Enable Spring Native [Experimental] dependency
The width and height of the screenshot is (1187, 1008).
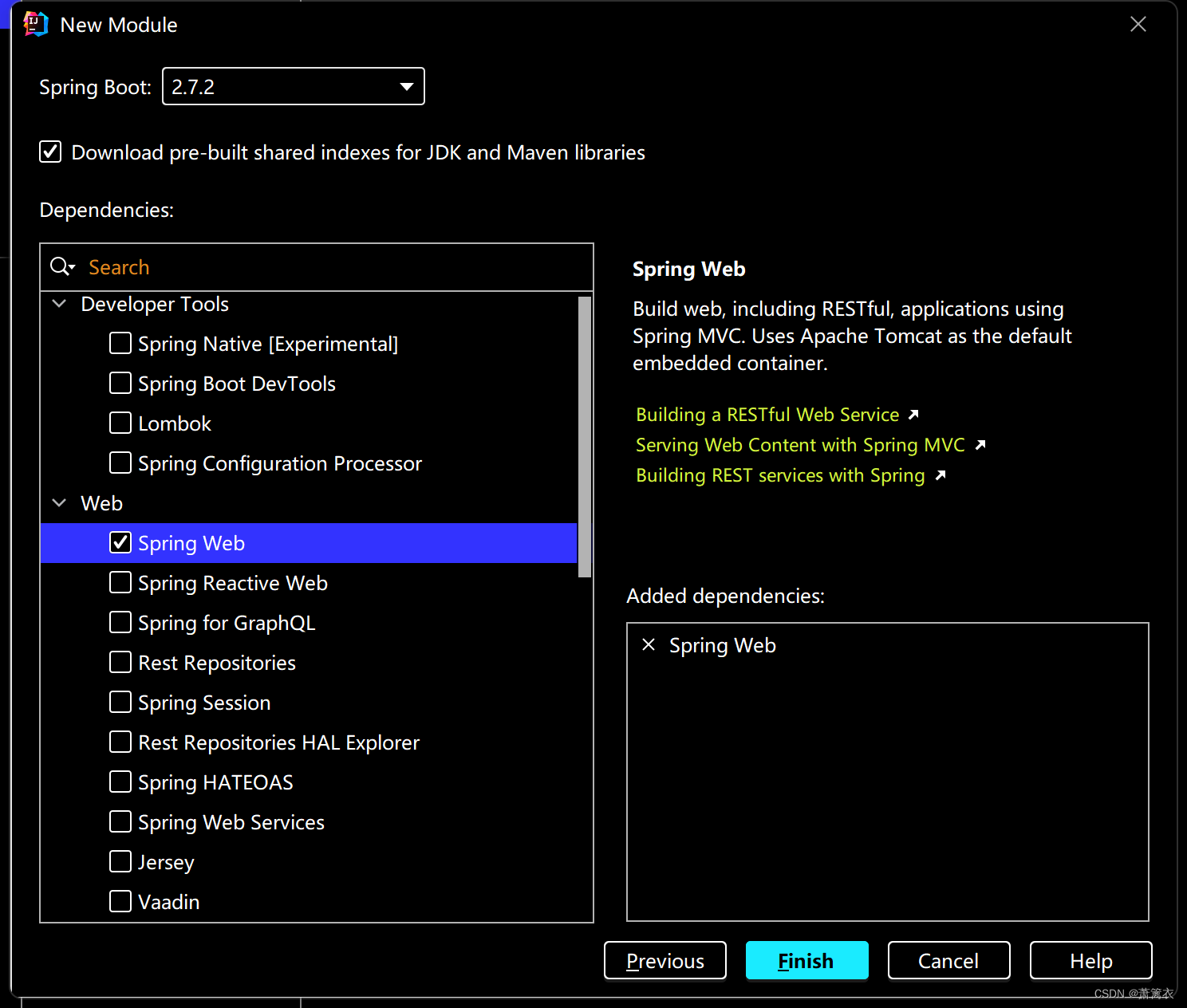120,343
